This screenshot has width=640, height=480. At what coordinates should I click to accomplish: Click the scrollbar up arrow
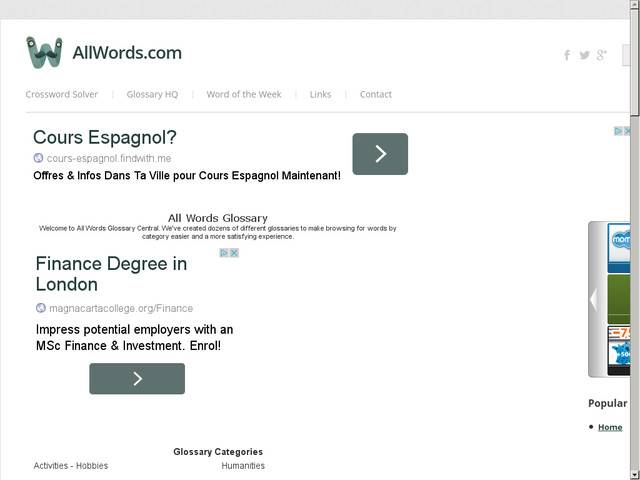(x=635, y=3)
